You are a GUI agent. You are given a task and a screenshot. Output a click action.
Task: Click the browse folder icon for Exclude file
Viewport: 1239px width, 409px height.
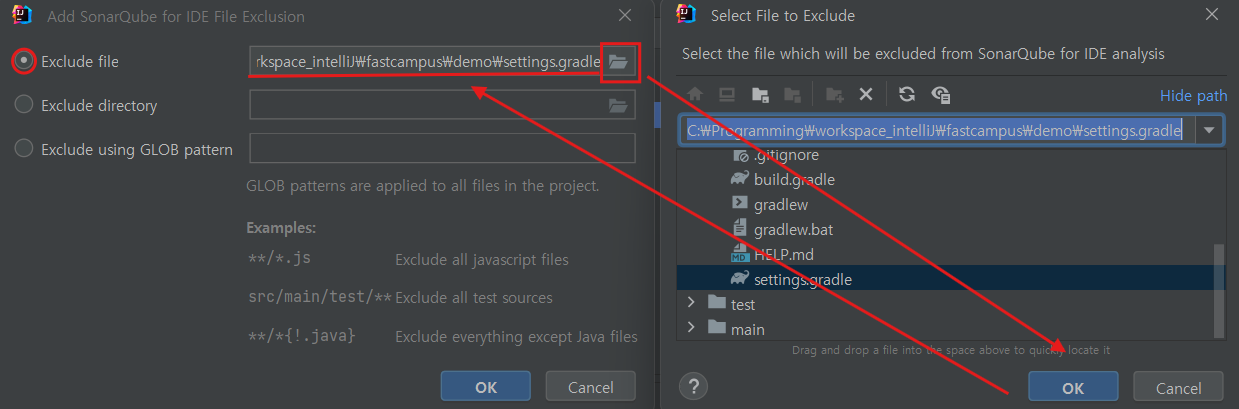(x=618, y=62)
